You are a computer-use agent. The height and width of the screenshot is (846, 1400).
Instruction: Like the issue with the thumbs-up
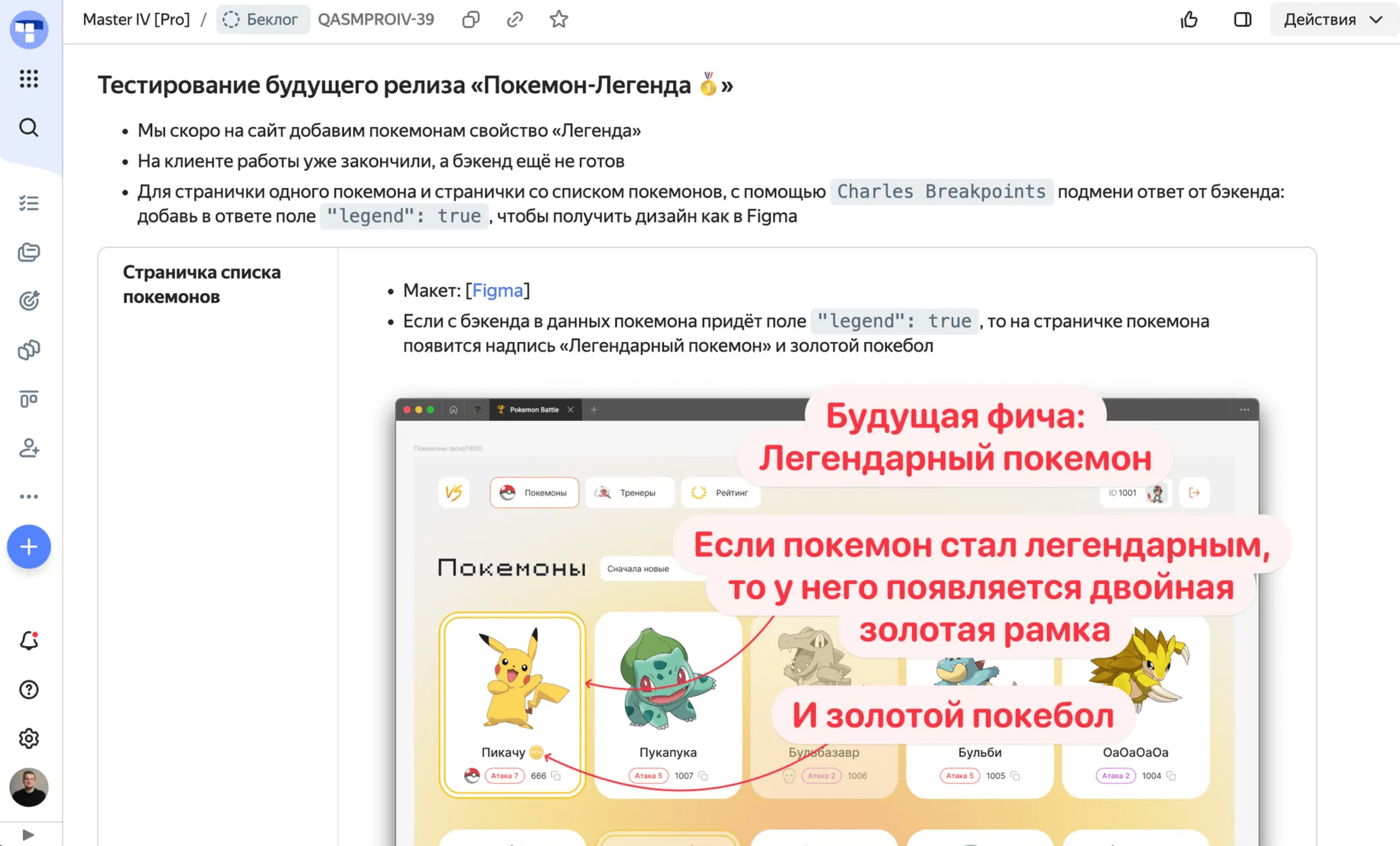(x=1189, y=19)
